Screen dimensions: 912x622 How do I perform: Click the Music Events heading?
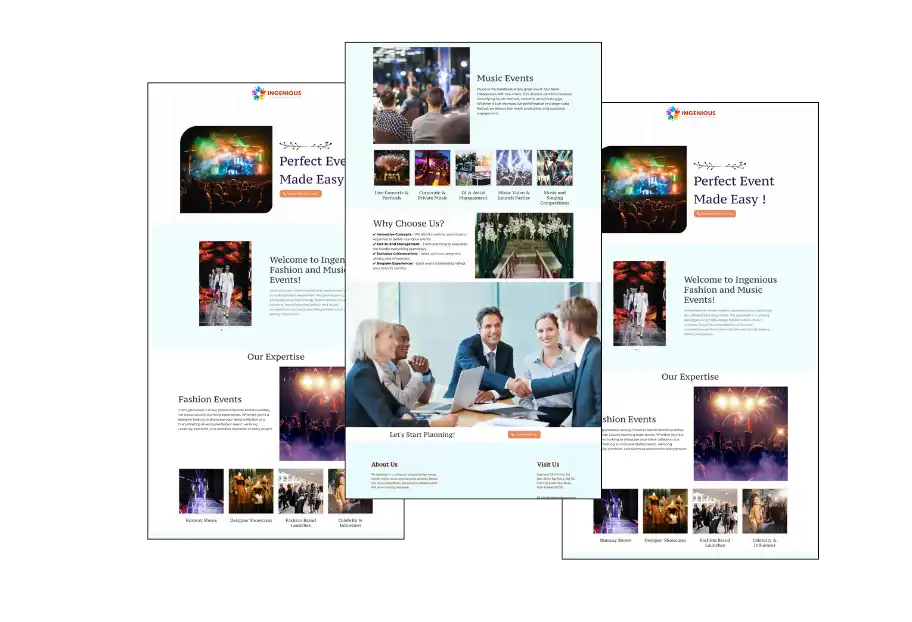coord(505,78)
